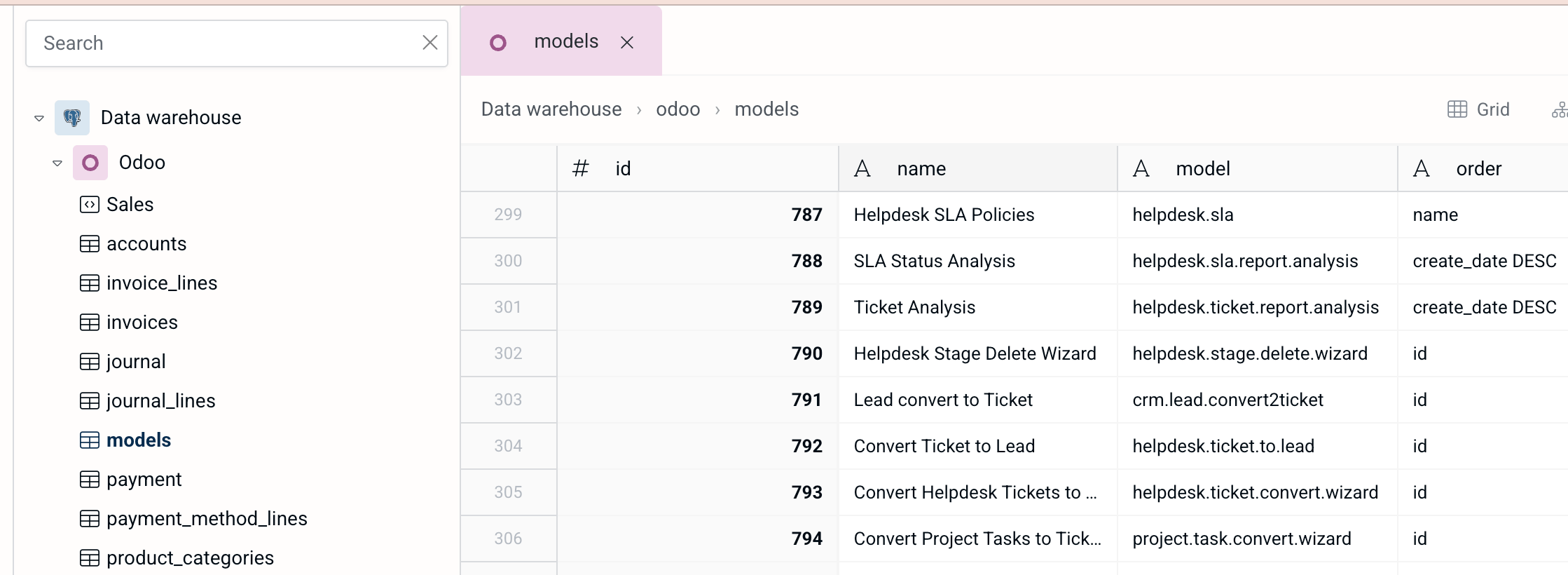Click the invoice_lines table icon
Image resolution: width=1568 pixels, height=575 pixels.
tap(90, 283)
